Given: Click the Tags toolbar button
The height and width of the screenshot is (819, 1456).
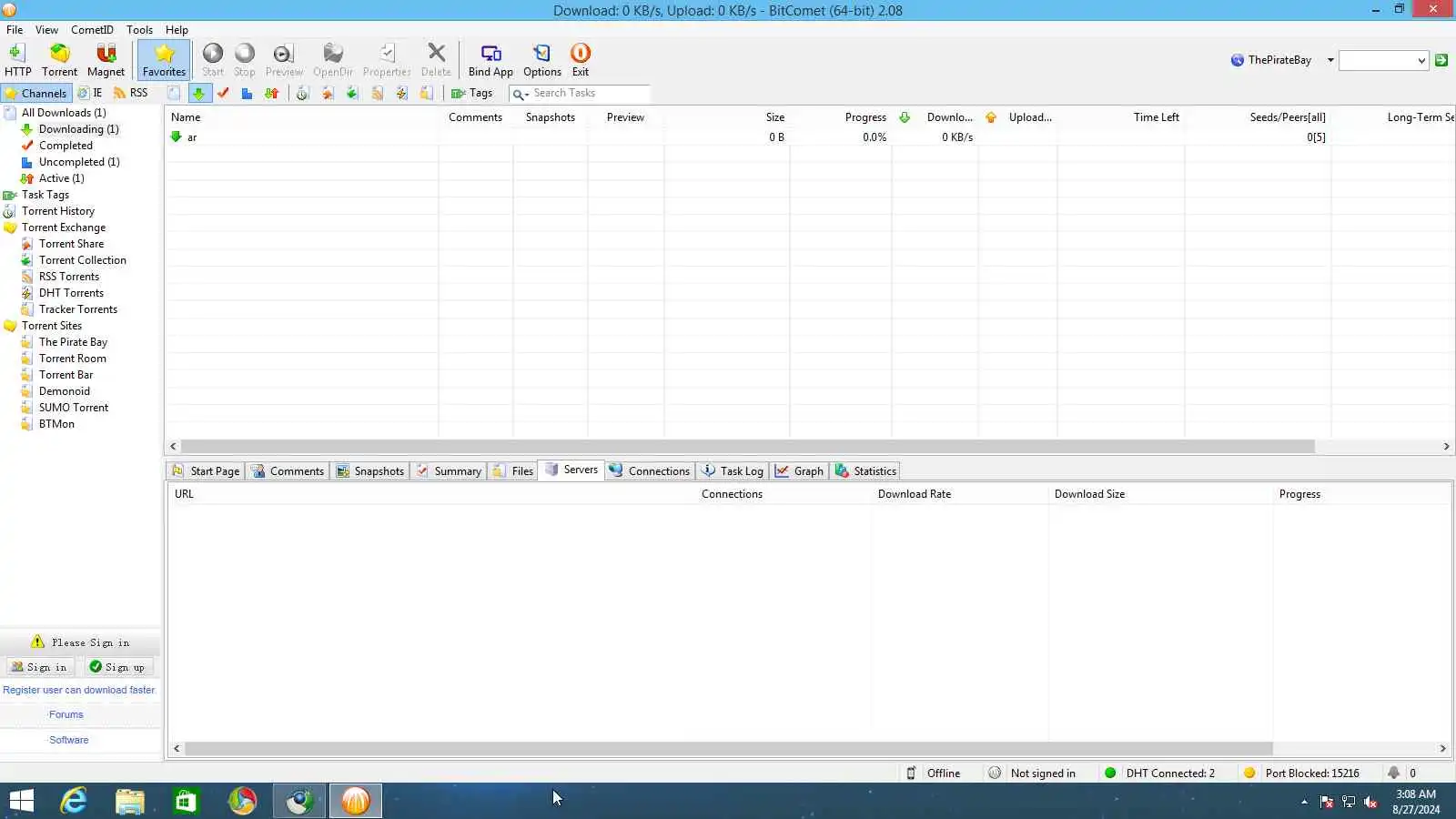Looking at the screenshot, I should click(472, 93).
